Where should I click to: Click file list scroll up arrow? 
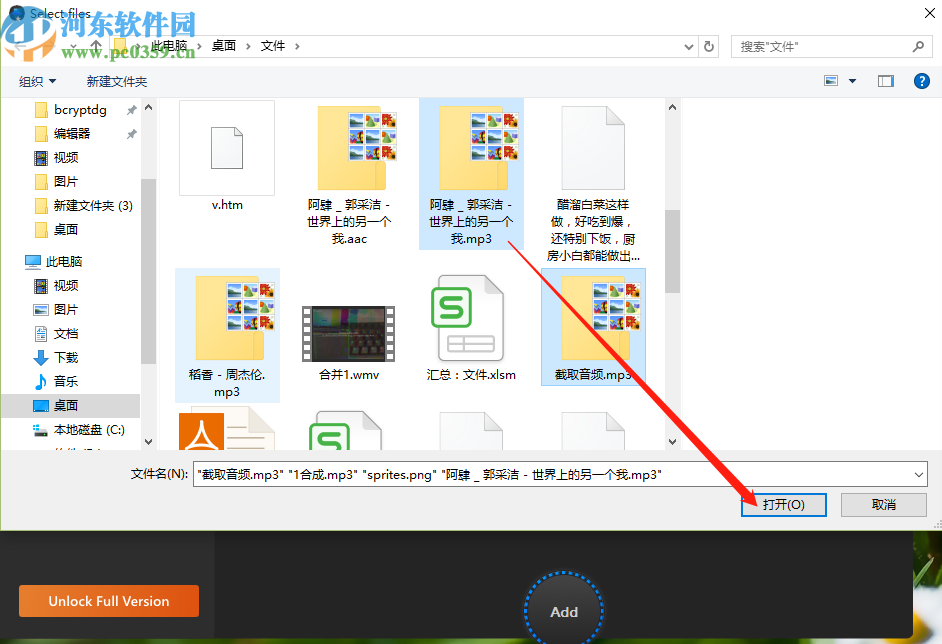point(672,108)
